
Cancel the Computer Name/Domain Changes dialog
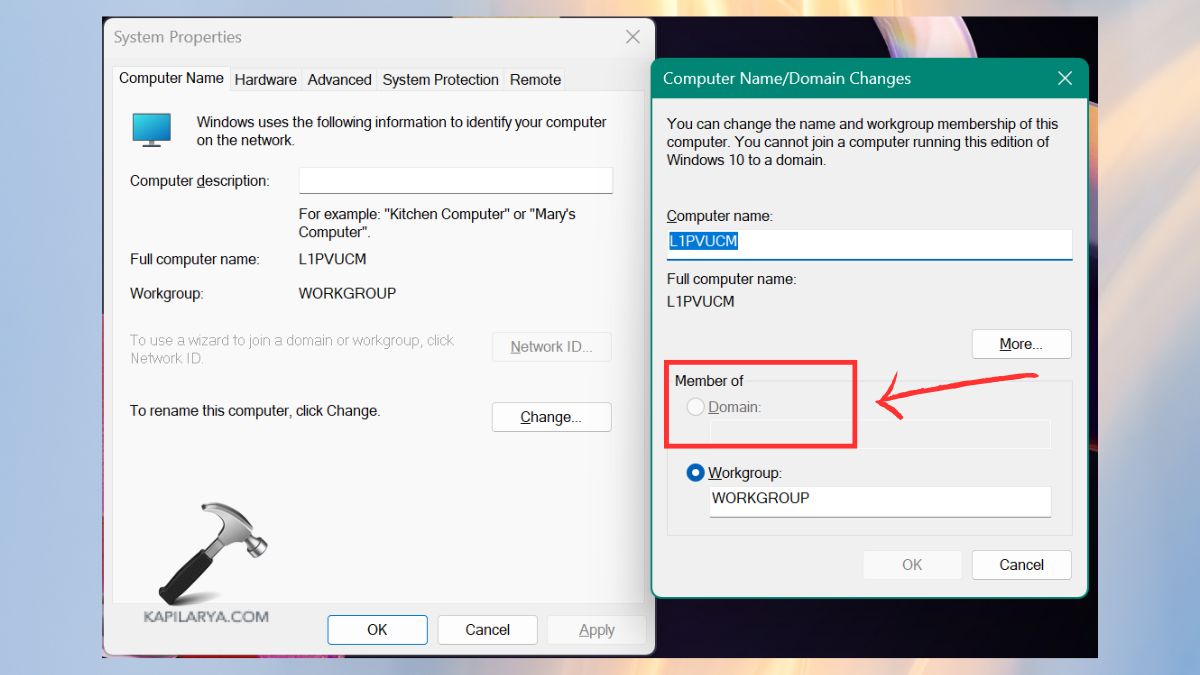[1021, 565]
